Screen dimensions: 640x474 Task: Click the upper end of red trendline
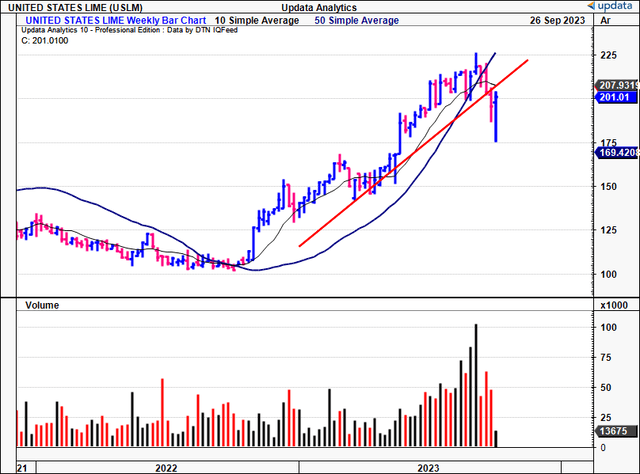tap(527, 60)
